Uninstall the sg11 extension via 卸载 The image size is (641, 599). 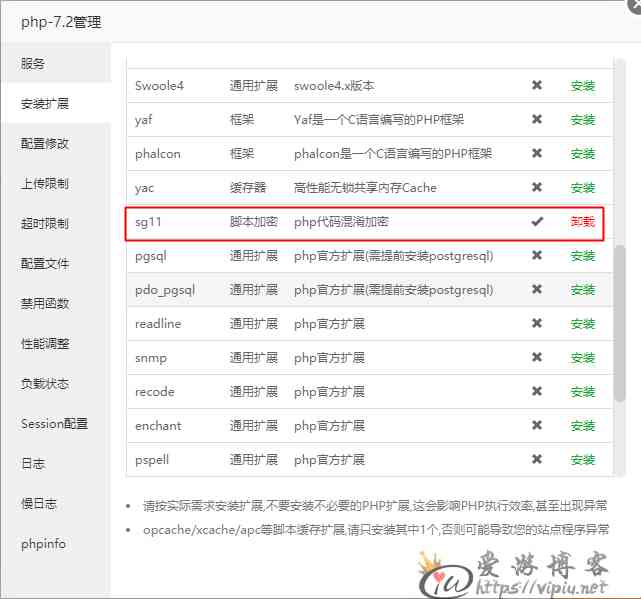pyautogui.click(x=583, y=222)
